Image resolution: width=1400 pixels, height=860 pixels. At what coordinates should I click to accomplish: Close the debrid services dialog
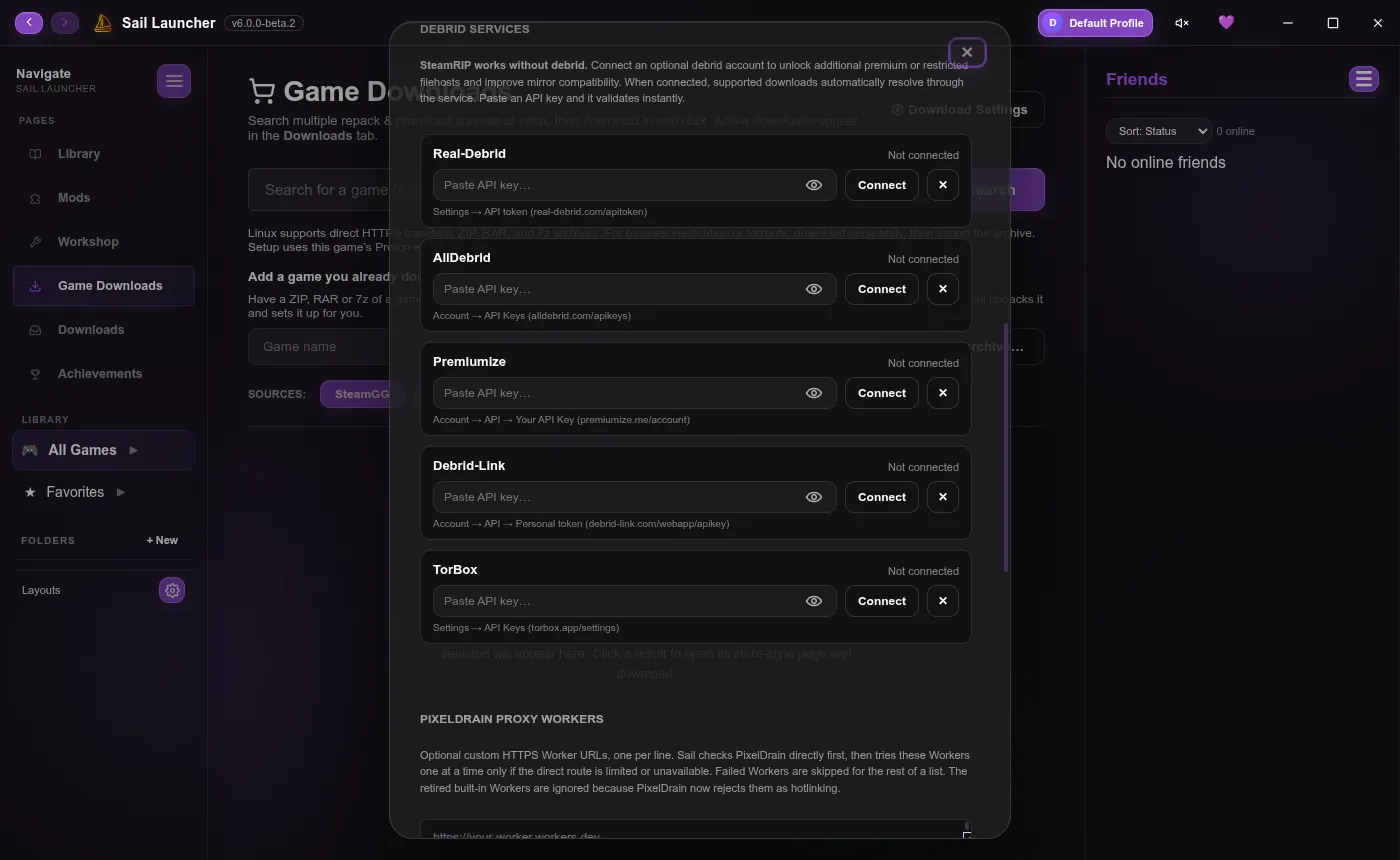pyautogui.click(x=966, y=52)
